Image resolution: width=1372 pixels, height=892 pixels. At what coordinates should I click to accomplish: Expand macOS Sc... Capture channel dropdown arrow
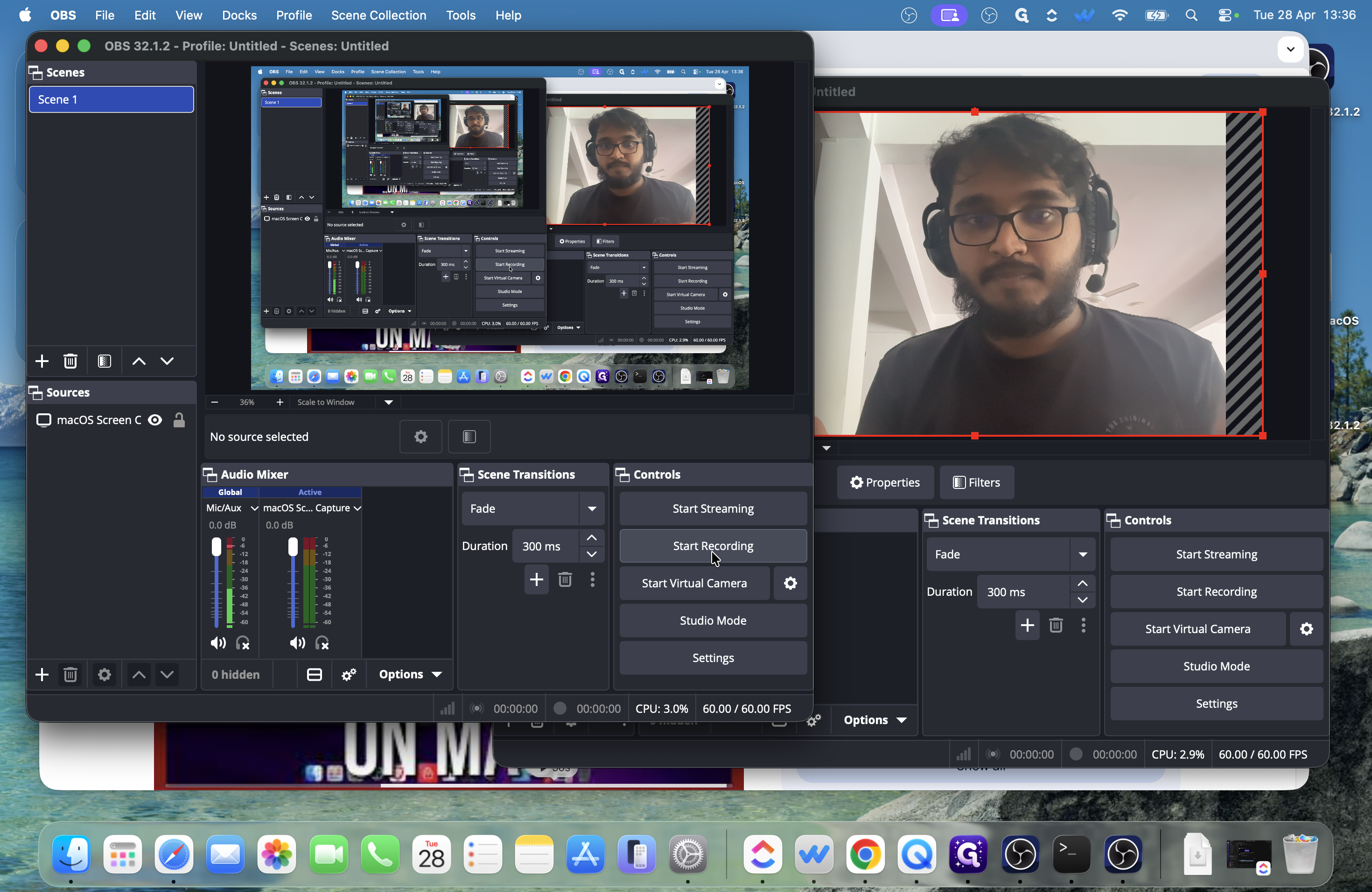click(357, 508)
